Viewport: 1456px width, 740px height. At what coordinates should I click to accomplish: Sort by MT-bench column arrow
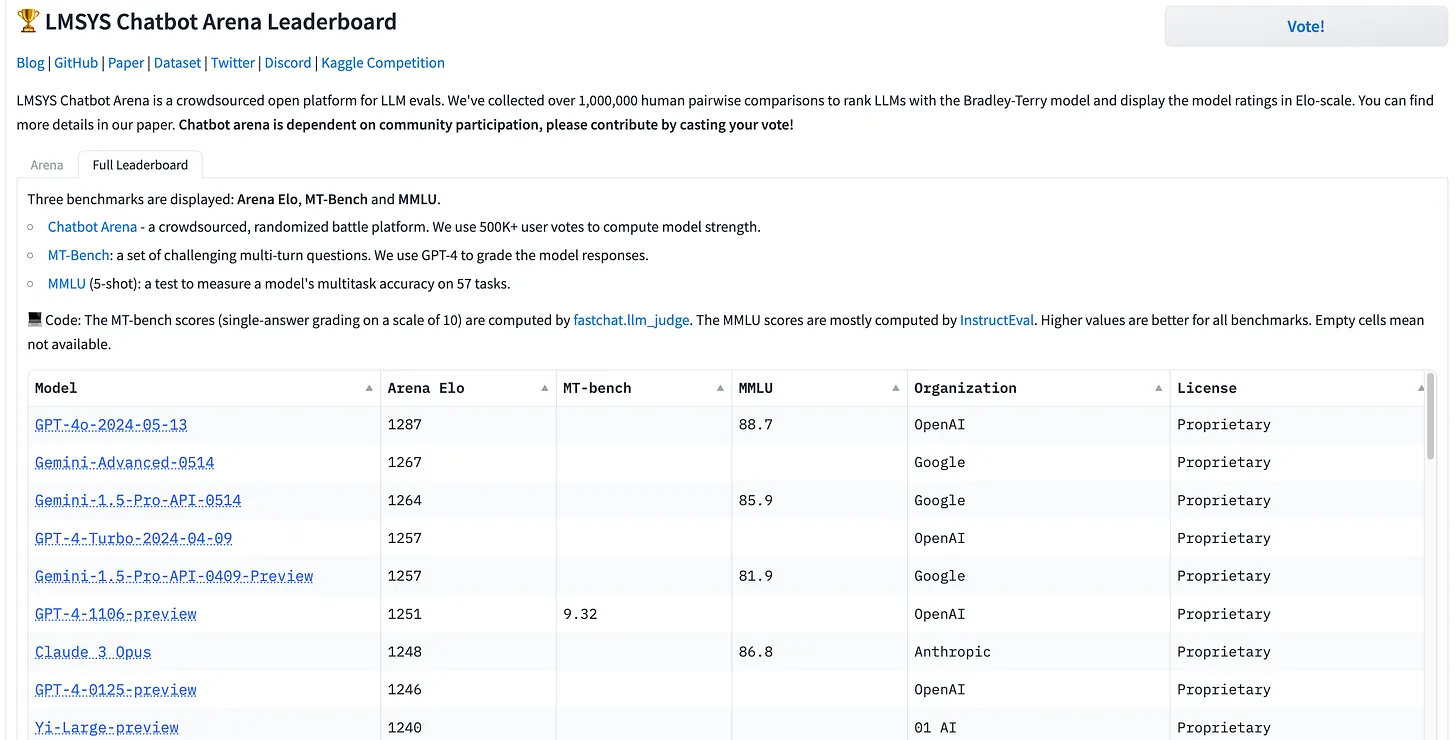721,388
